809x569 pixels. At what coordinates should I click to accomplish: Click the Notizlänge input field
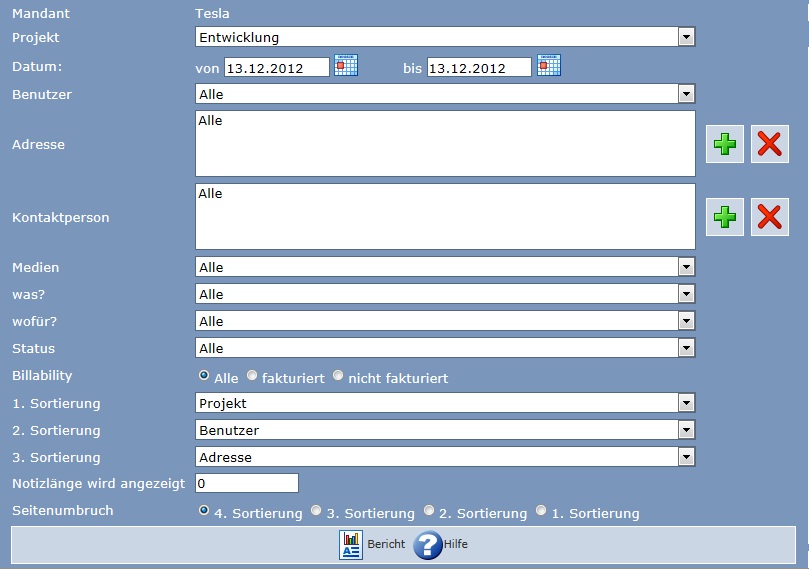(x=247, y=484)
